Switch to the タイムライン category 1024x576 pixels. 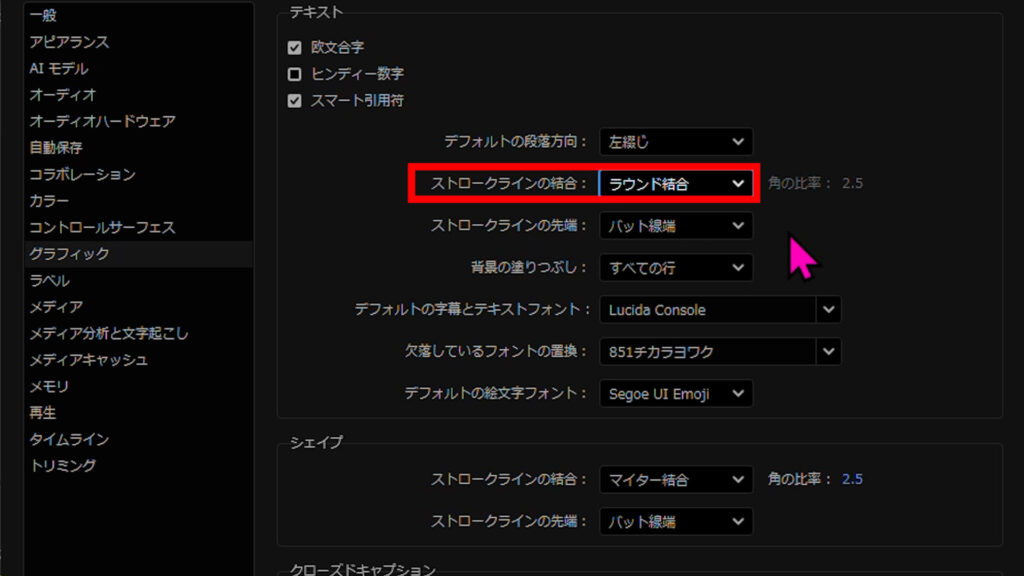(69, 439)
